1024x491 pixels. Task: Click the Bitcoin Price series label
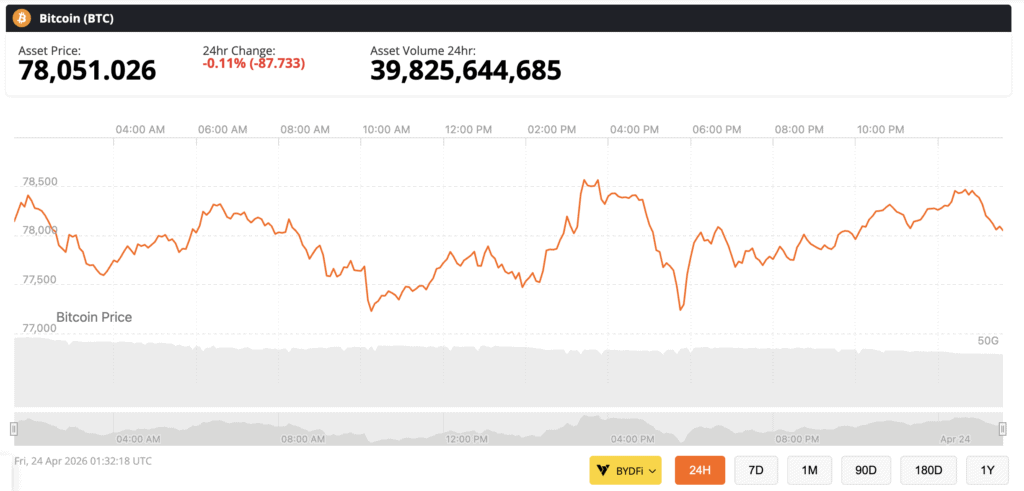click(94, 317)
